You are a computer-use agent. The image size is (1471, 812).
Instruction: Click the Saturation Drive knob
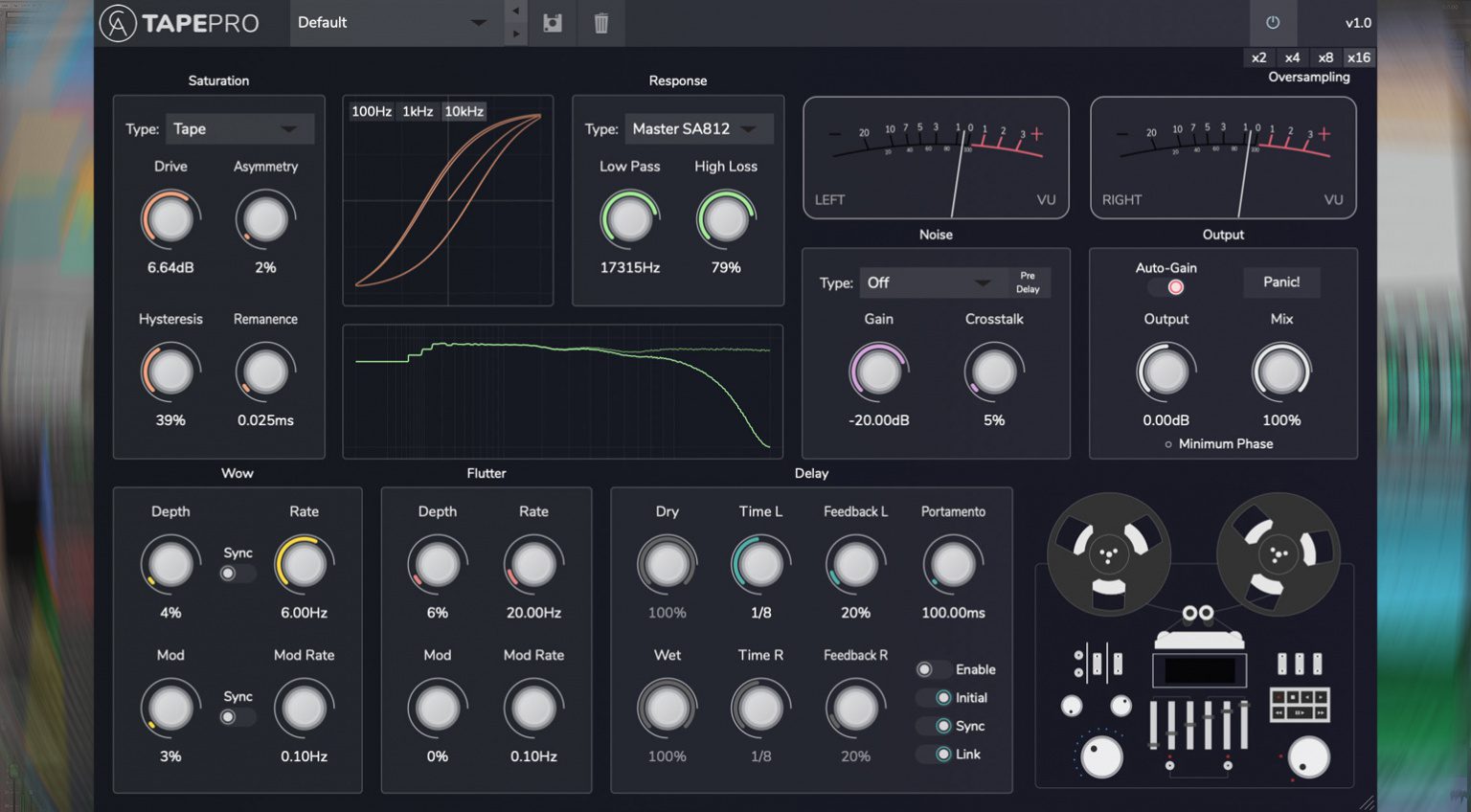click(170, 219)
